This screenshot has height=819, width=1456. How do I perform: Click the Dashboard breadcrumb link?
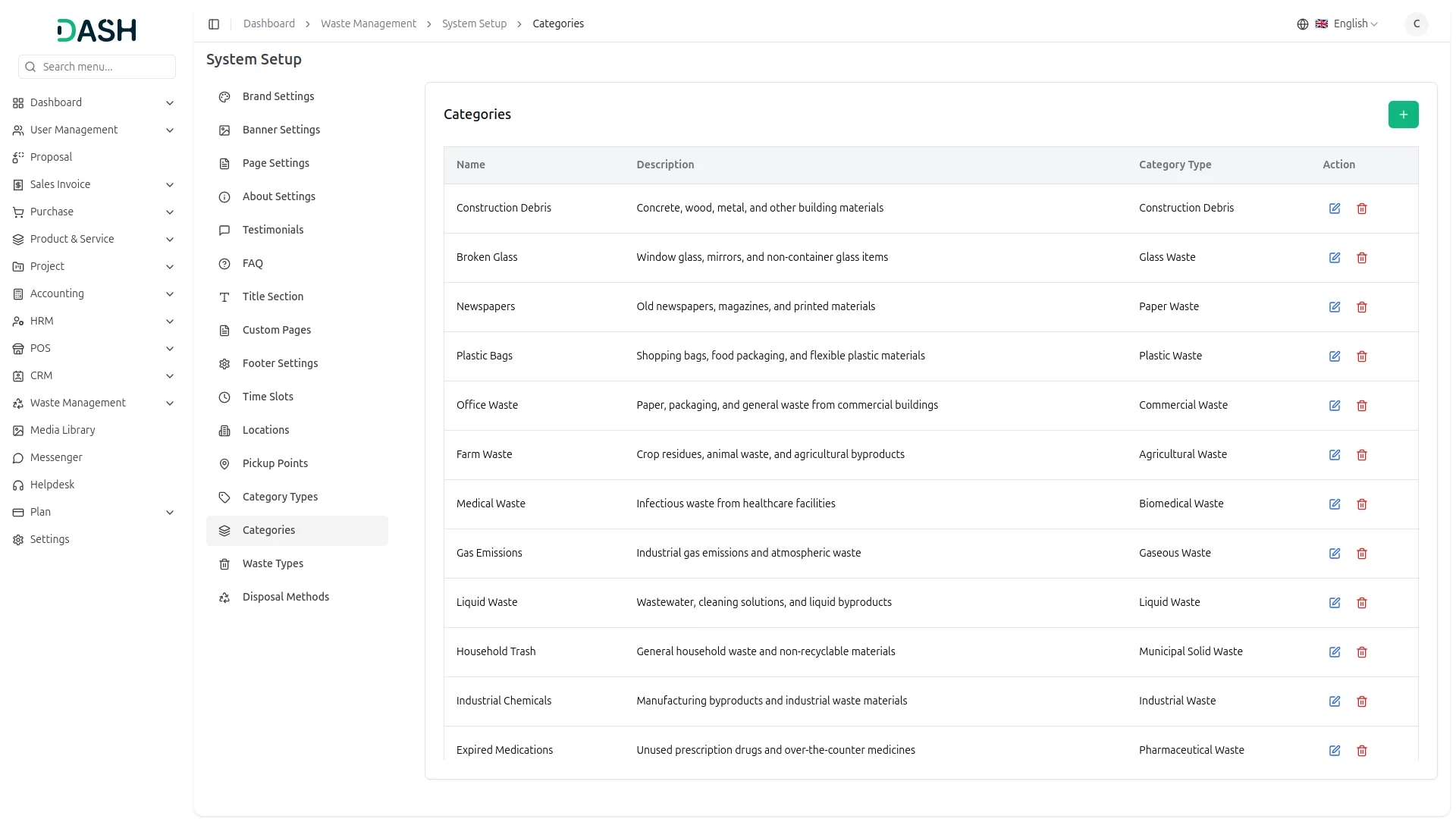coord(268,24)
